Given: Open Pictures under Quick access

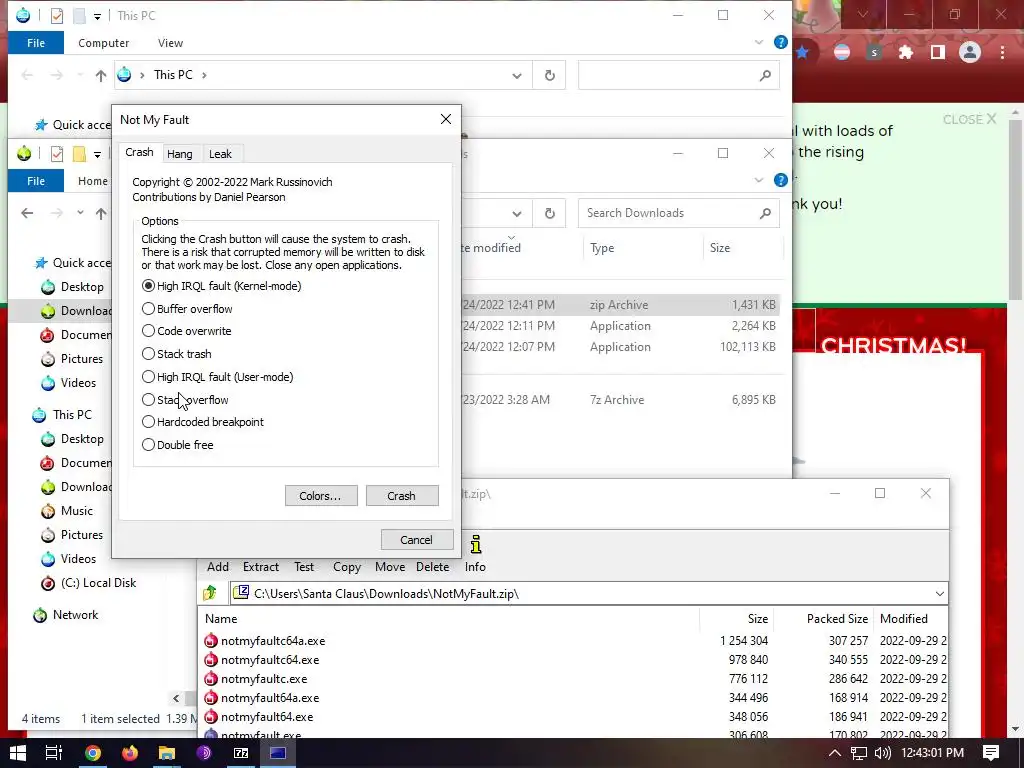Looking at the screenshot, I should coord(74,359).
